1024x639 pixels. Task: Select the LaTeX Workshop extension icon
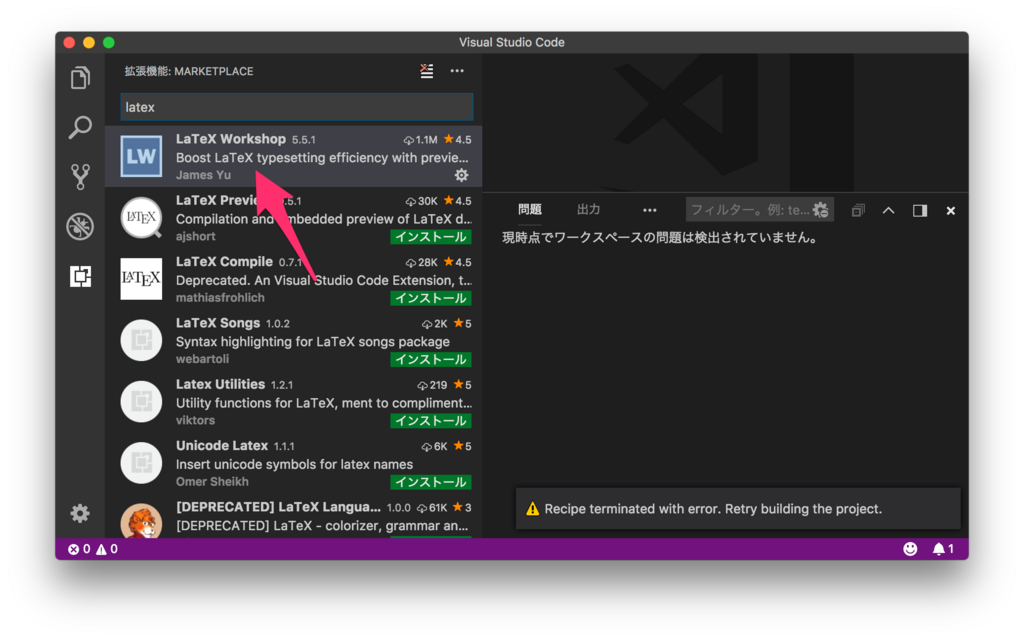tap(141, 156)
